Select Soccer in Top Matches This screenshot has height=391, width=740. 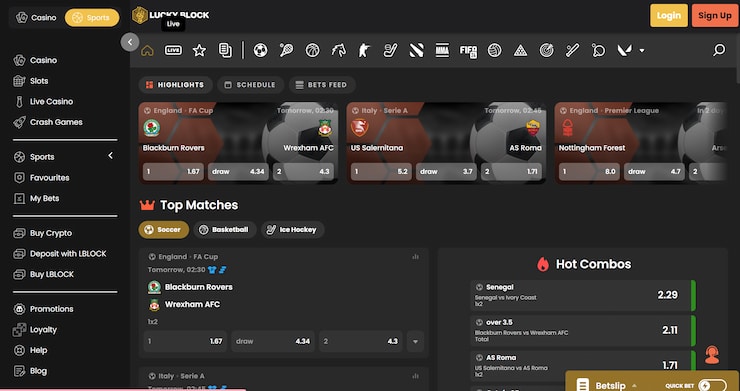pyautogui.click(x=163, y=230)
